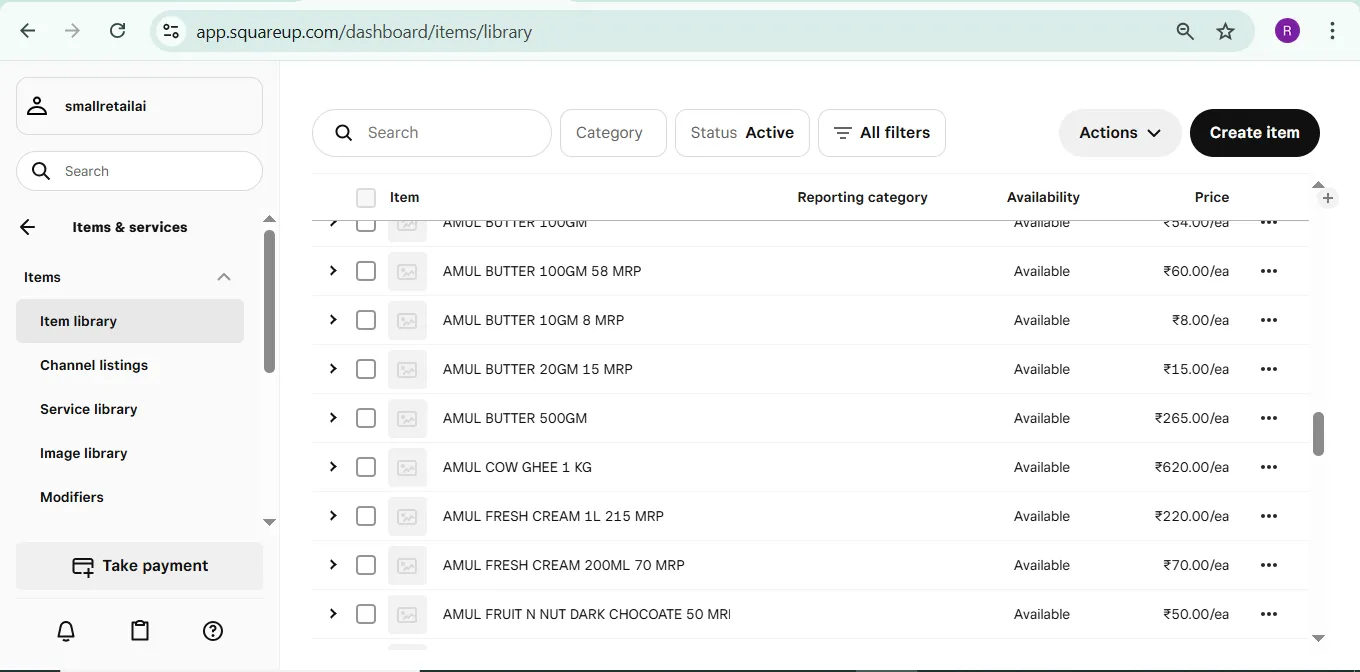Check AMUL COW GHEE 1 KG checkbox
Image resolution: width=1360 pixels, height=672 pixels.
point(366,467)
